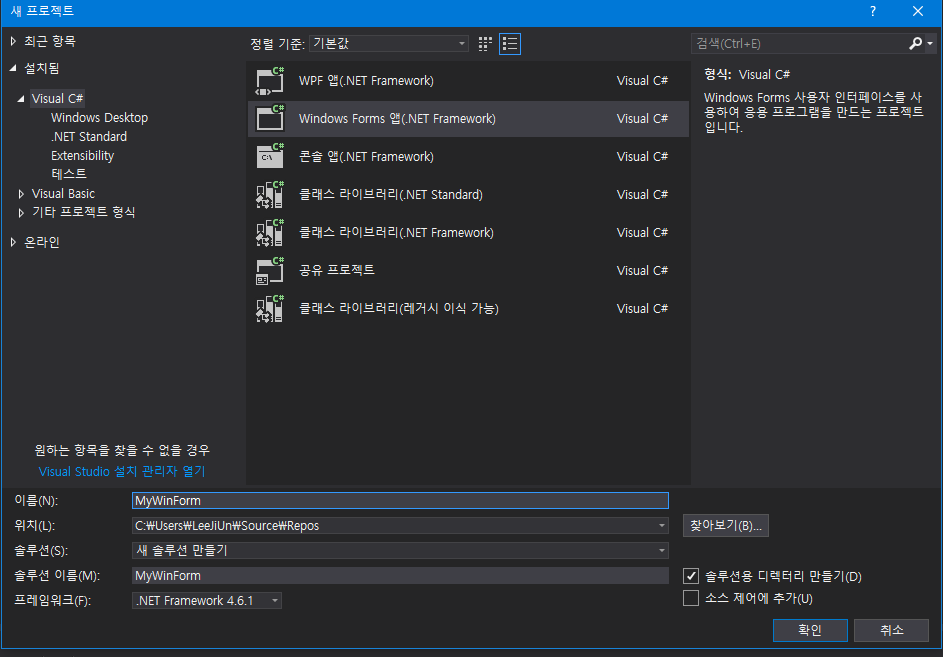
Task: Click the 검색(Ctrl+E) search box
Action: click(x=800, y=43)
